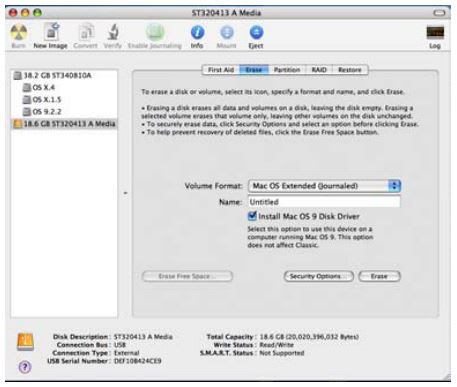The height and width of the screenshot is (387, 457).
Task: Open Security Options button
Action: pos(319,276)
